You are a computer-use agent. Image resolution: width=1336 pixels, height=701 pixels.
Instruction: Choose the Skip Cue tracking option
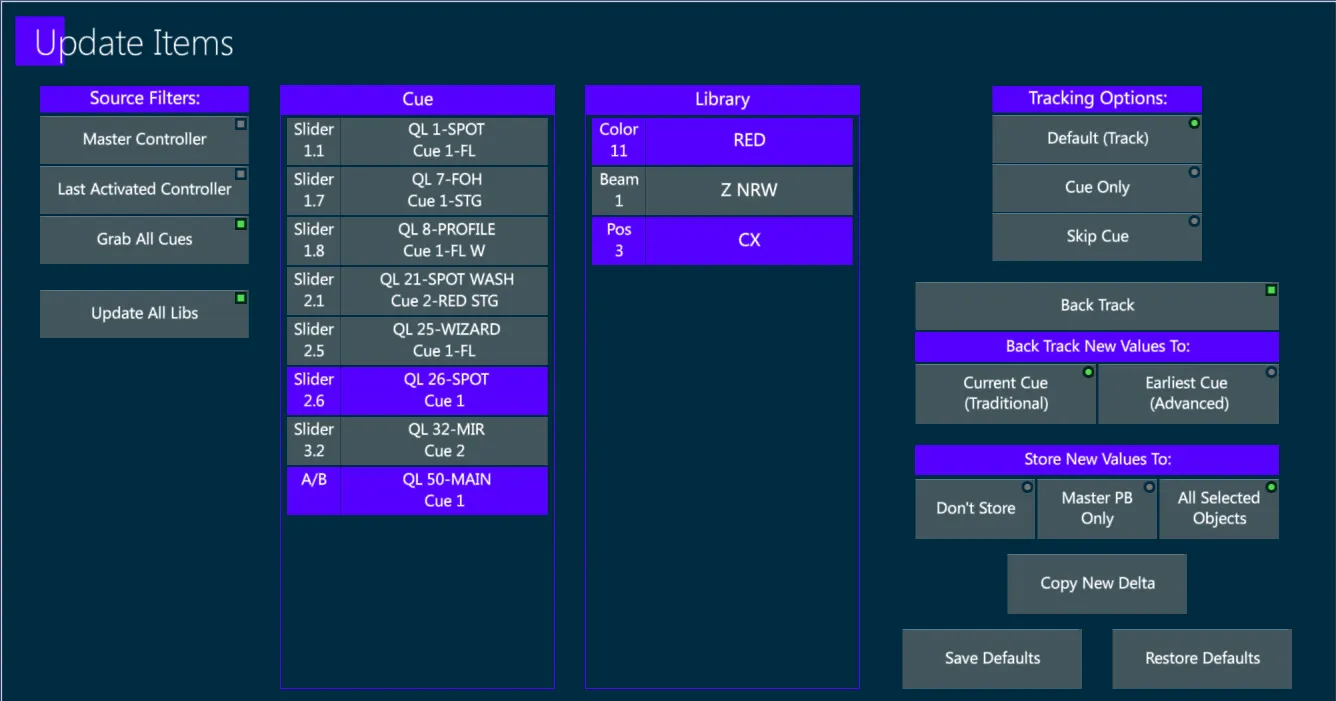[1097, 237]
